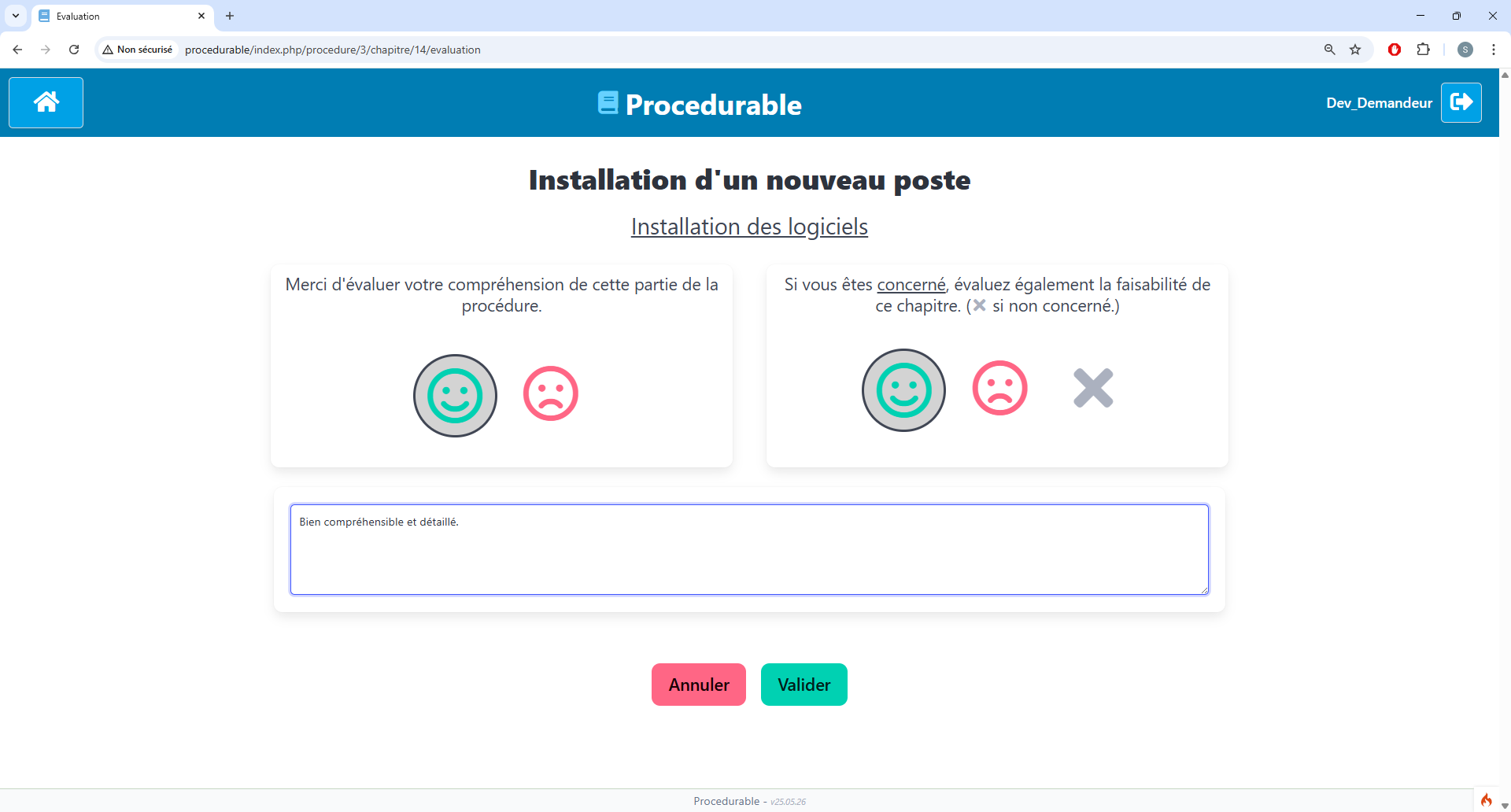
Task: Select the happy face for comprehension rating
Action: (x=454, y=395)
